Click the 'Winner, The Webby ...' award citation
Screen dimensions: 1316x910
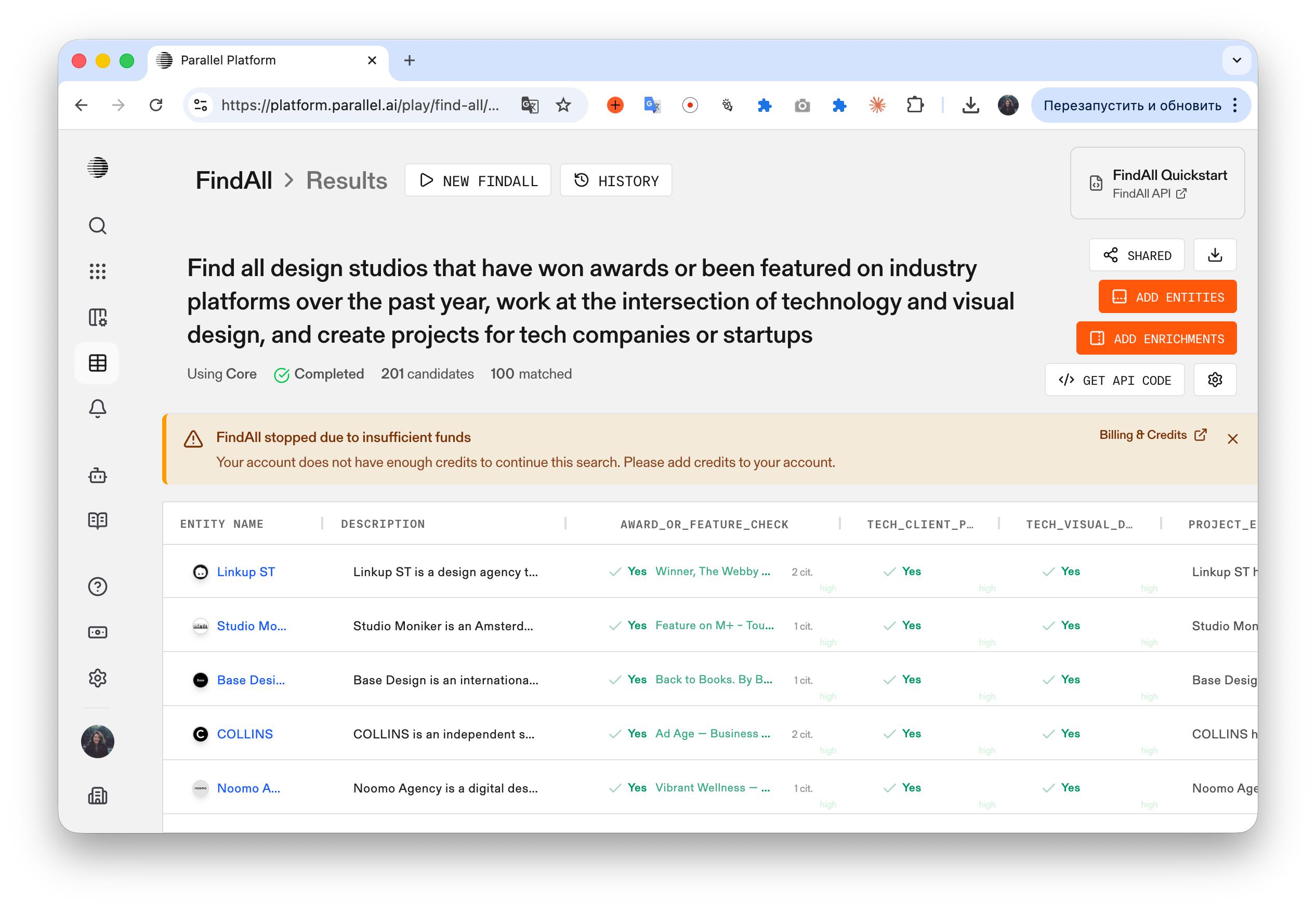[x=713, y=571]
